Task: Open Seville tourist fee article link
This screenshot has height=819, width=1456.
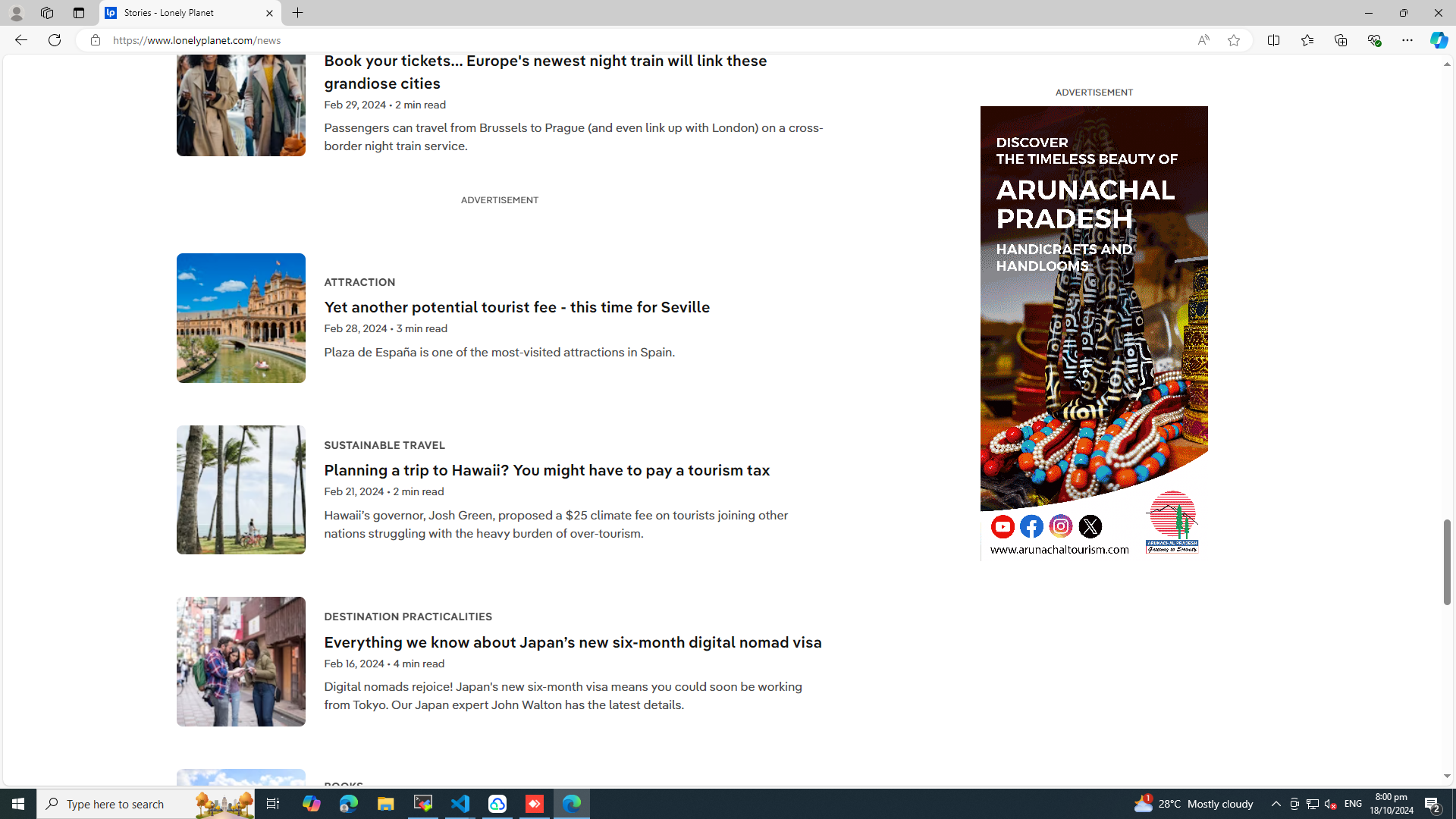Action: click(516, 307)
